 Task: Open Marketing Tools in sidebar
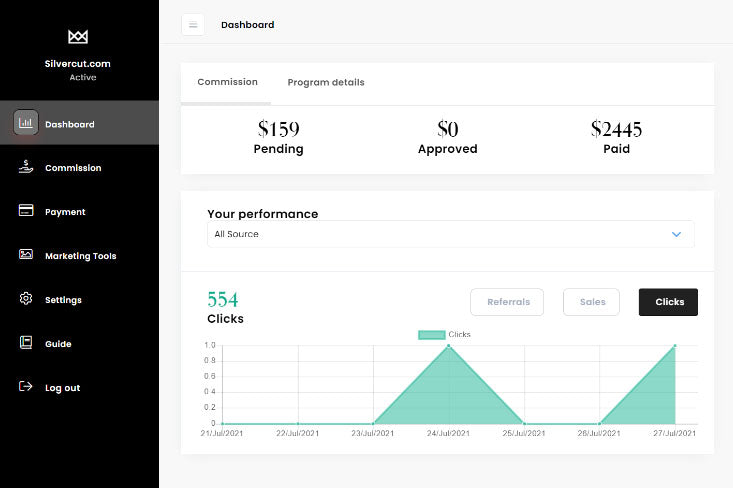[x=80, y=256]
